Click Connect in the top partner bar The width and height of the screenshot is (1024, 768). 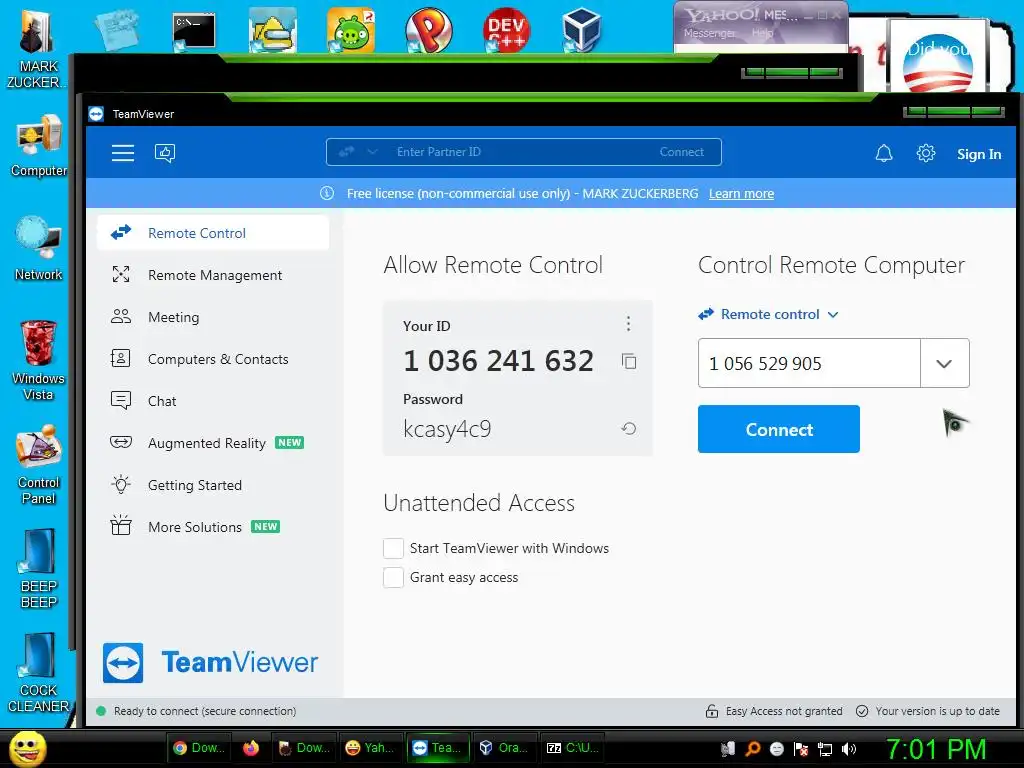[681, 152]
